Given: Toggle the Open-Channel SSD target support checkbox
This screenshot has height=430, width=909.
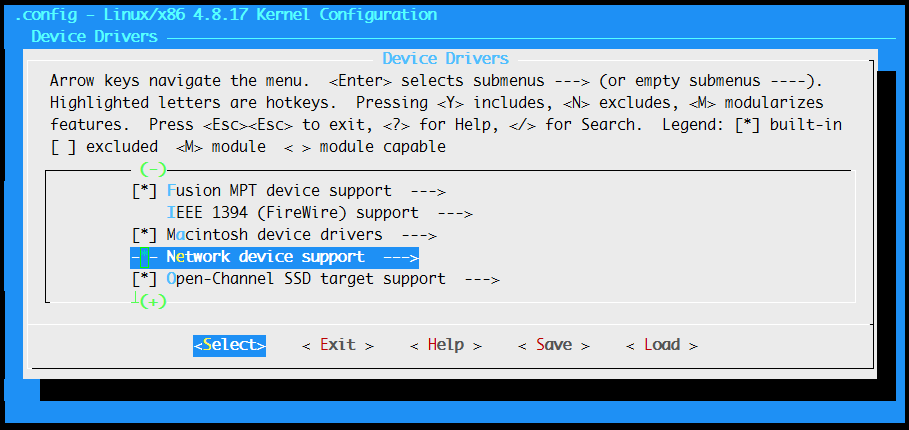Looking at the screenshot, I should point(144,279).
